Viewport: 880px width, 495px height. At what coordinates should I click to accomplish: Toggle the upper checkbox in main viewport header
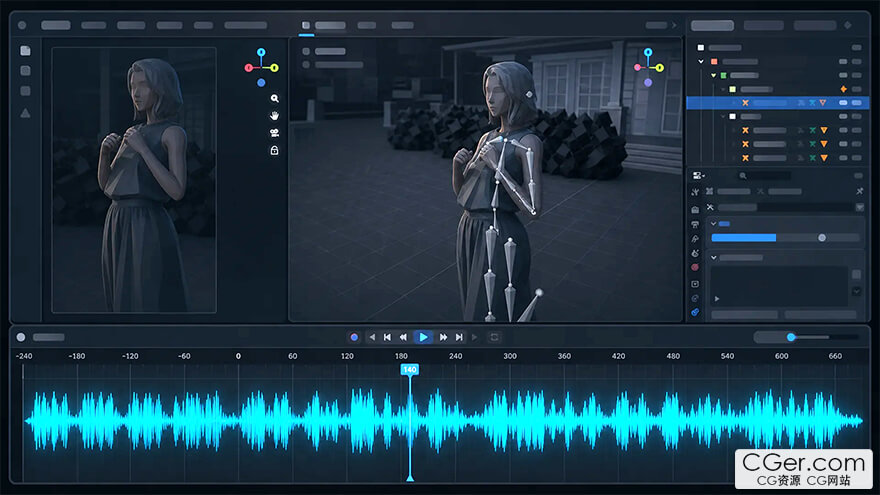306,51
